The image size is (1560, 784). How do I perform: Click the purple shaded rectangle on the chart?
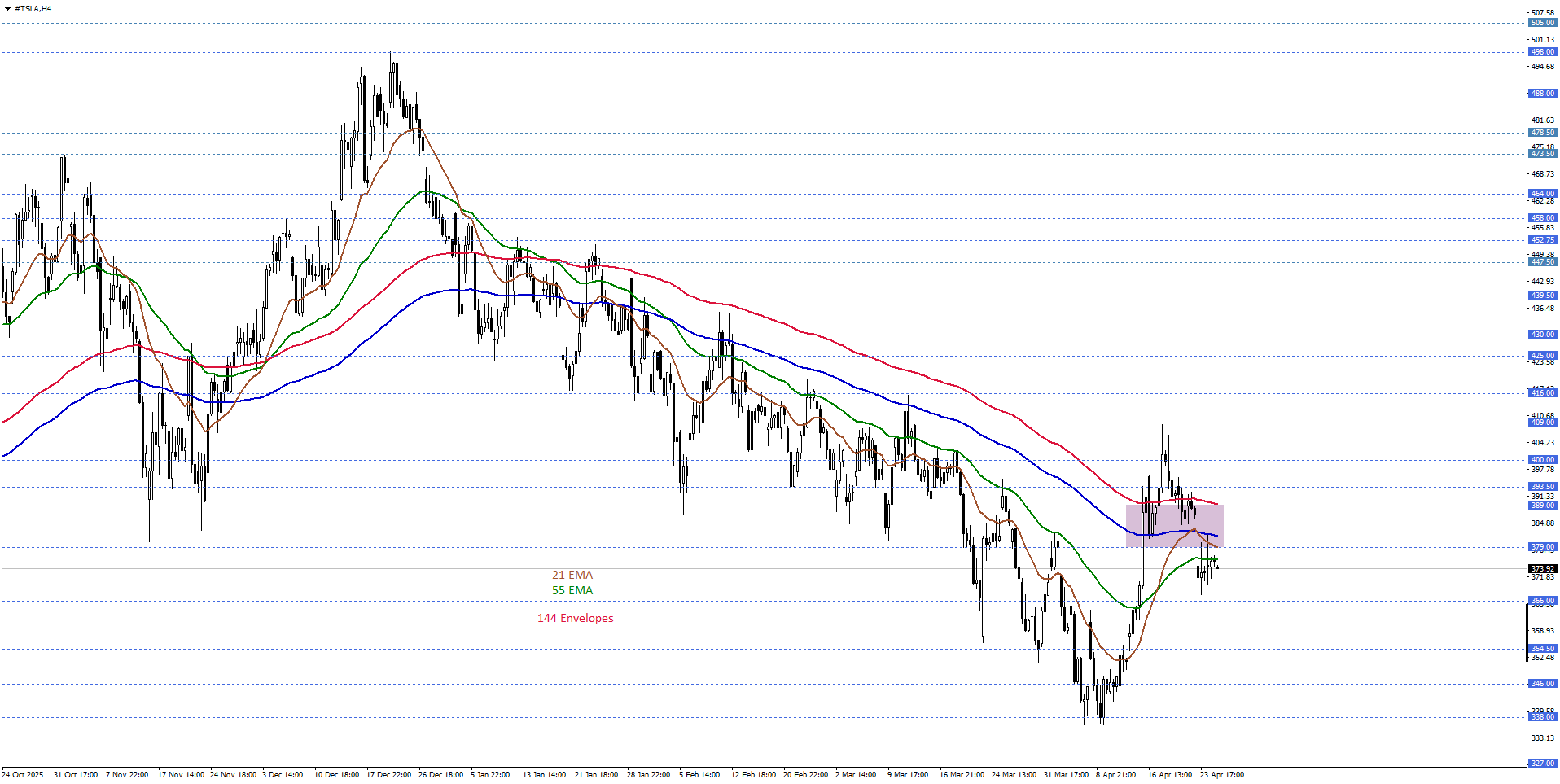coord(1174,526)
